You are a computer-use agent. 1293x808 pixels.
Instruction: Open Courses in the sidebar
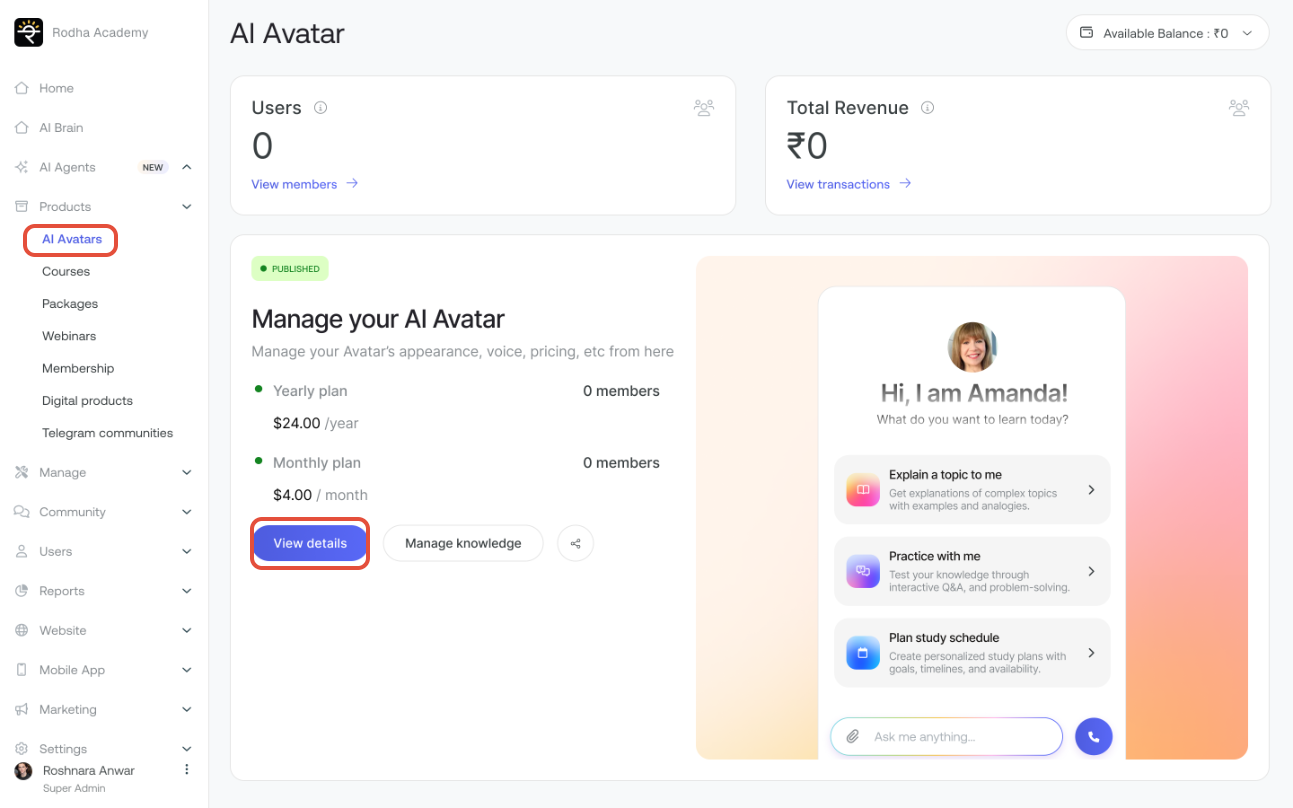(x=66, y=272)
